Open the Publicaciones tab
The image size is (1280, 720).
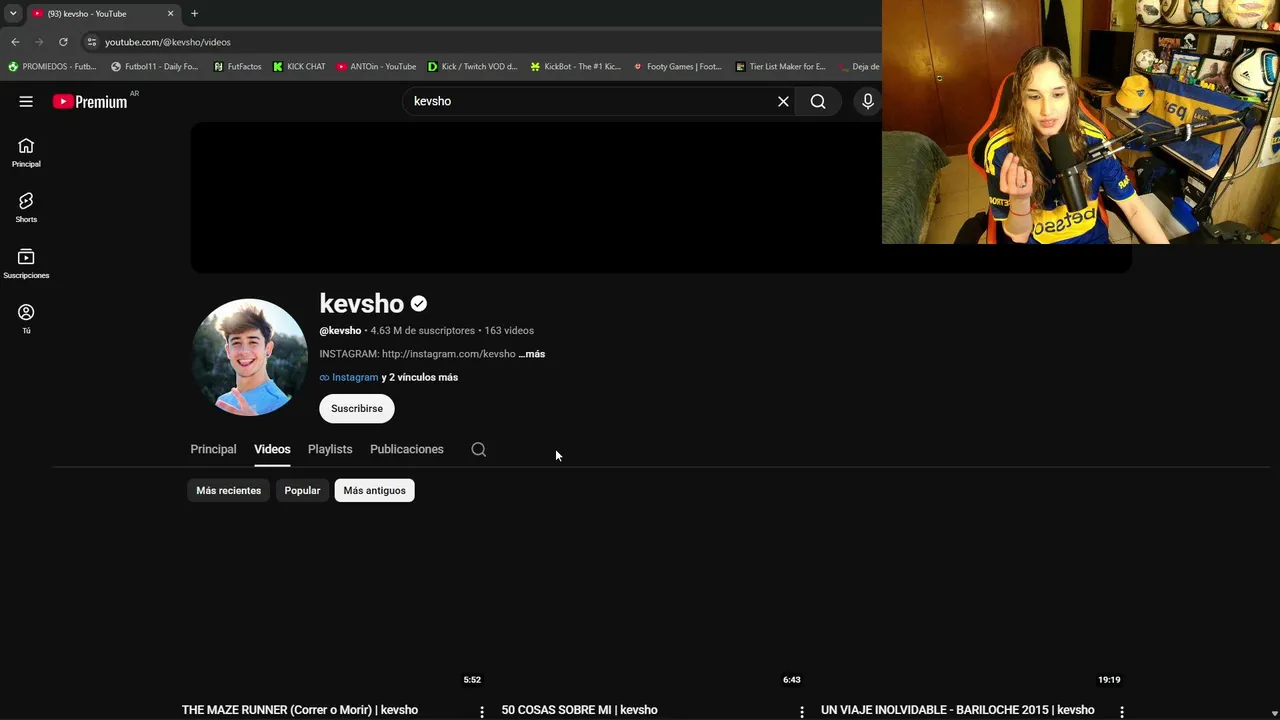[x=407, y=450]
